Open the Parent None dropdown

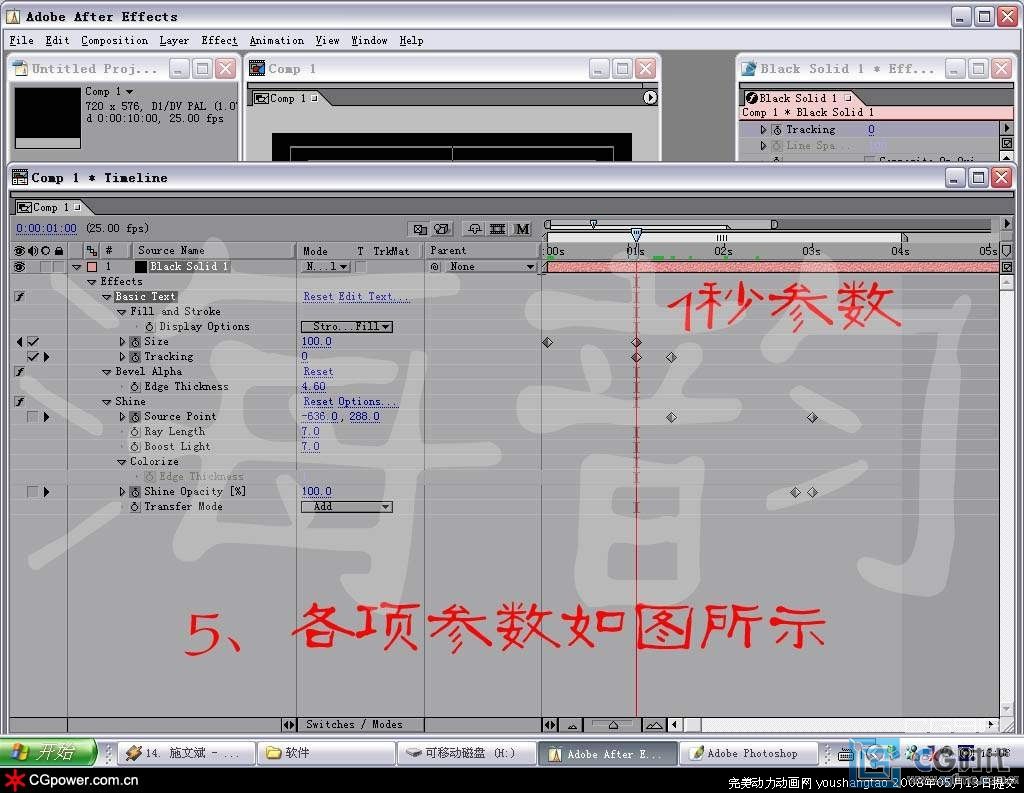(490, 267)
